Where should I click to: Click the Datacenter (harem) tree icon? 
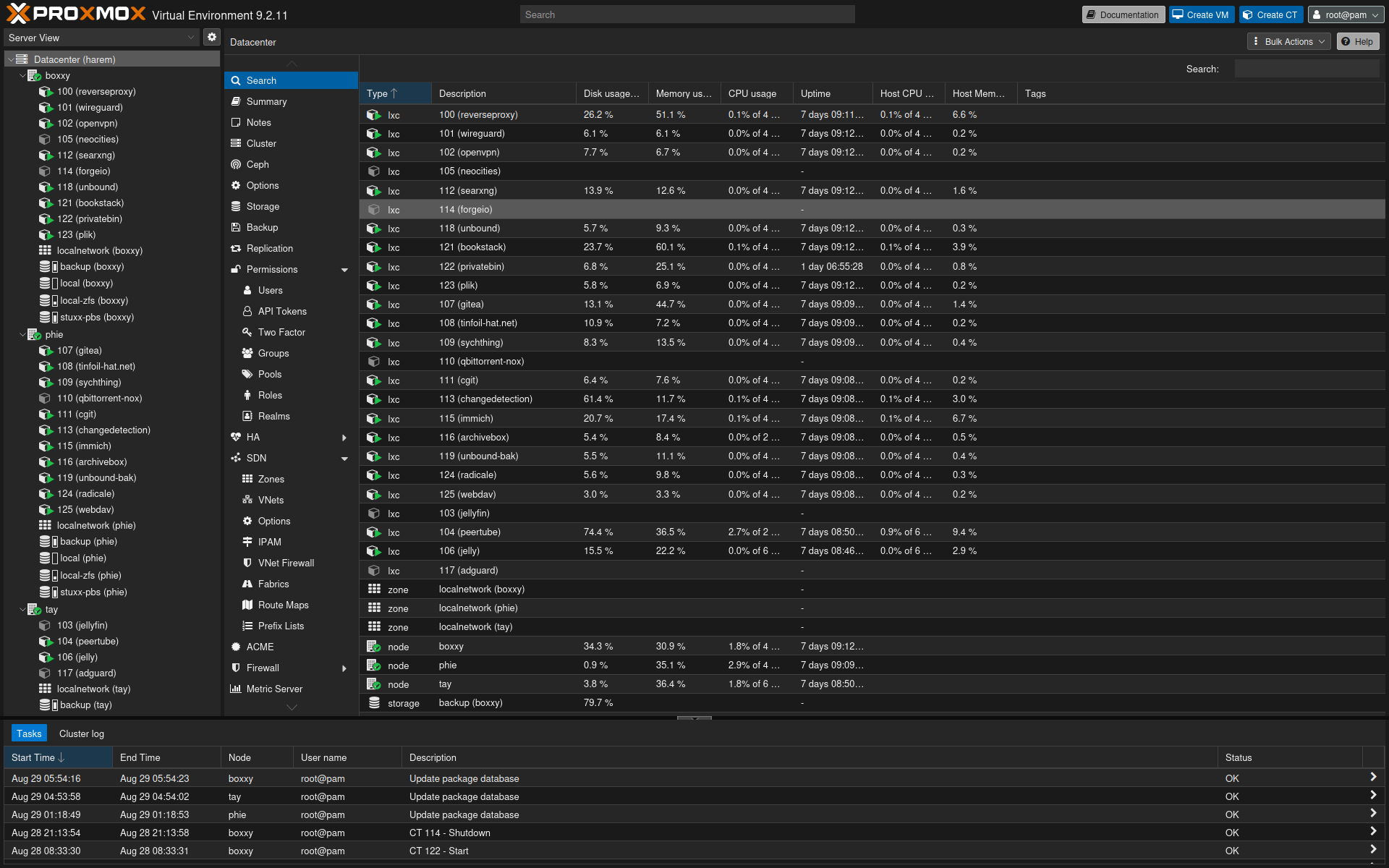coord(22,59)
